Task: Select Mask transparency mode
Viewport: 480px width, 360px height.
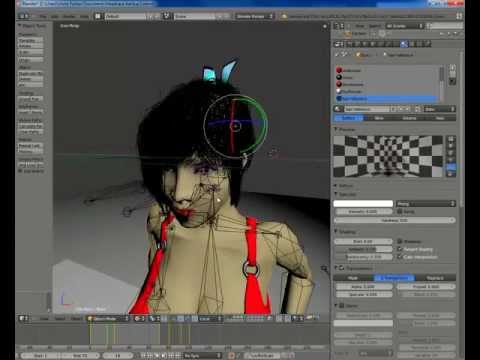Action: [354, 278]
